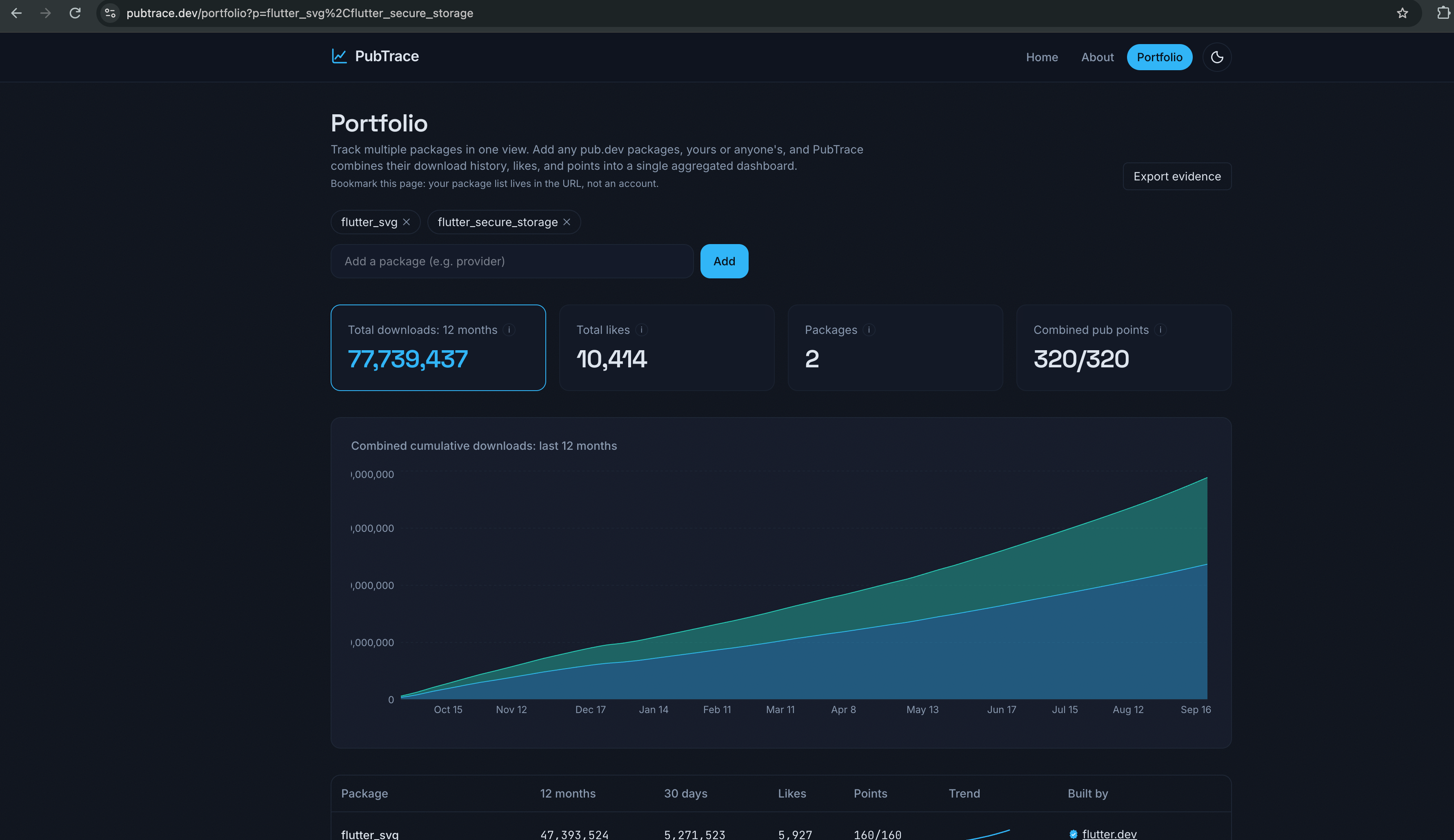Show info for Total likes
Image resolution: width=1454 pixels, height=840 pixels.
pos(642,330)
